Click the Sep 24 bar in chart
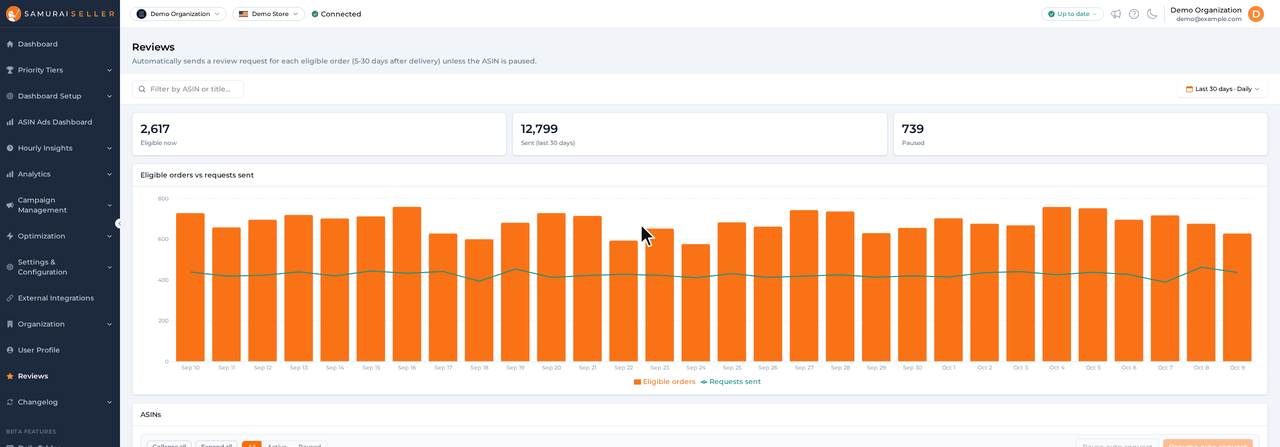 pyautogui.click(x=696, y=303)
